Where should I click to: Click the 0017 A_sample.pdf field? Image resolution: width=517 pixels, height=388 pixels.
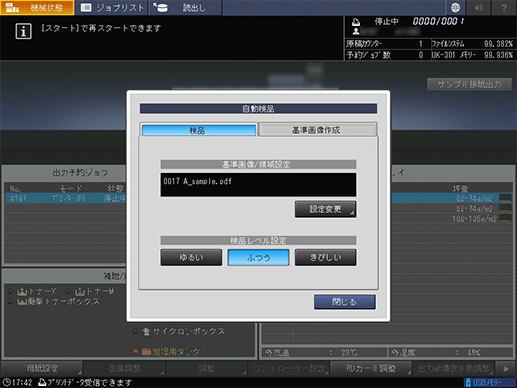pos(258,185)
